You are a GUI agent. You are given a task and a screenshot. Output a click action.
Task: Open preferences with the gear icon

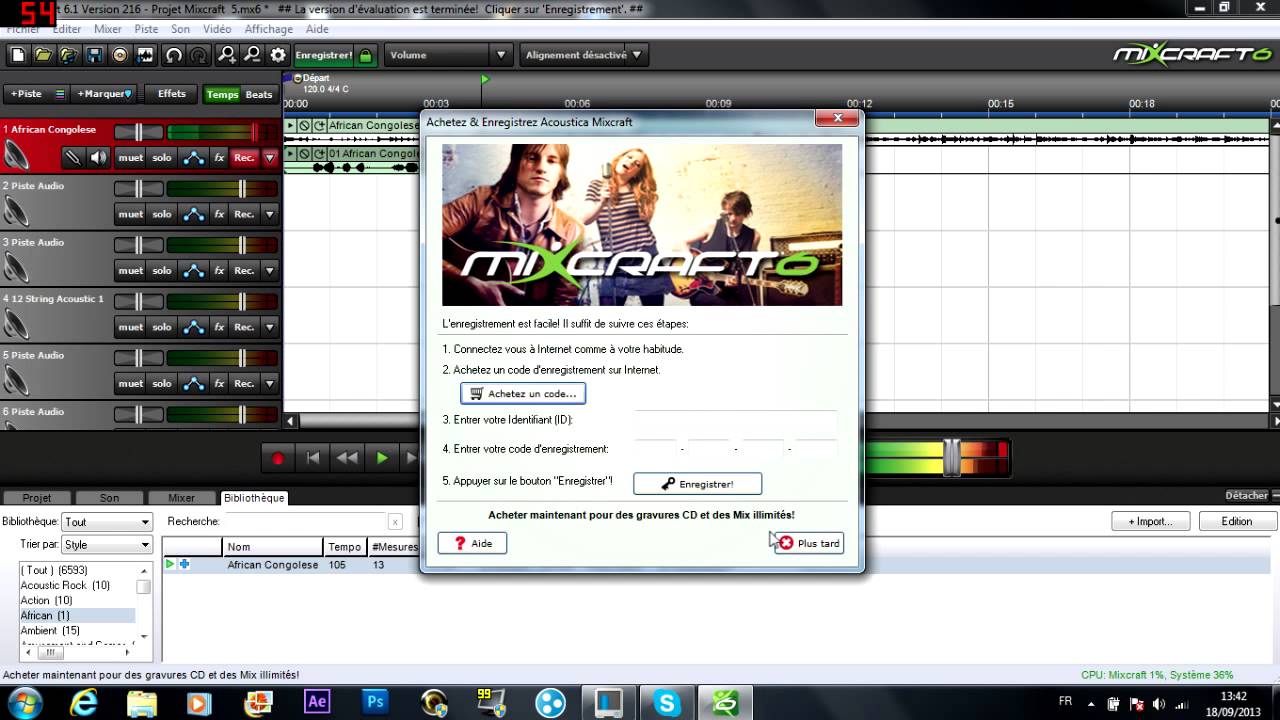tap(278, 55)
